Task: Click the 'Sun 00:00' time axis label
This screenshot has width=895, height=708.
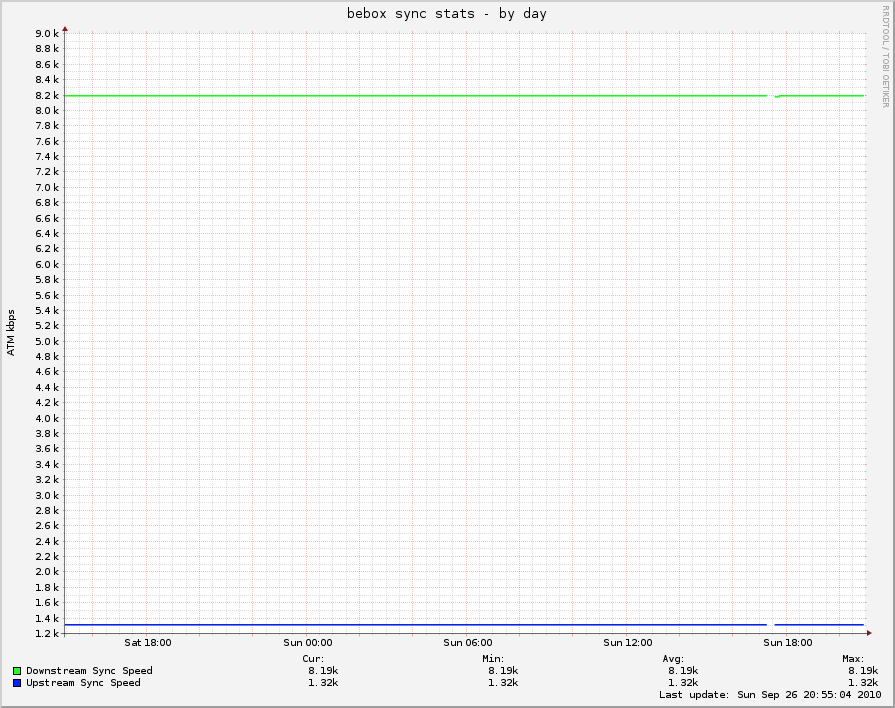Action: [308, 643]
